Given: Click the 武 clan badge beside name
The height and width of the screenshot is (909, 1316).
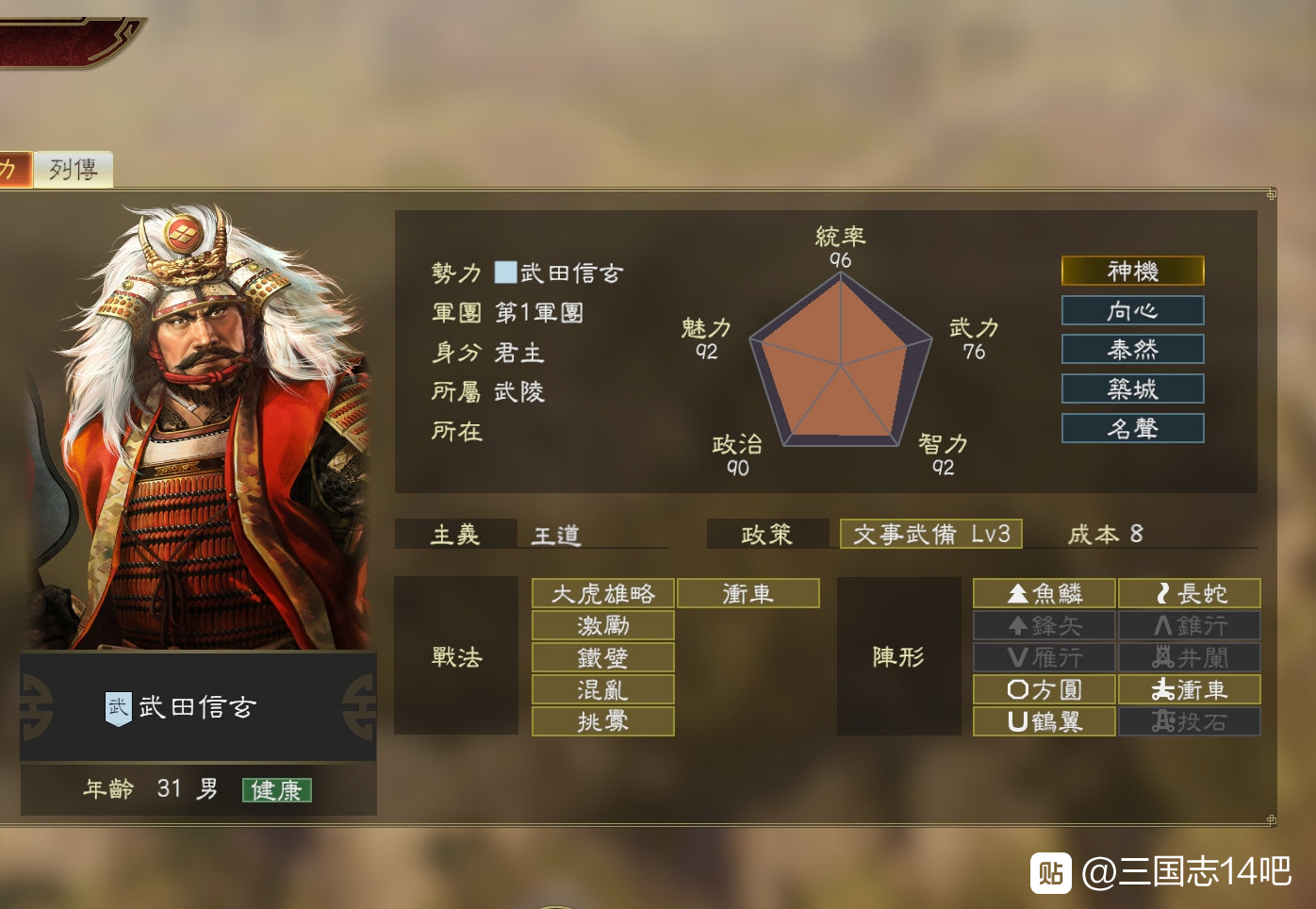Looking at the screenshot, I should coord(118,708).
